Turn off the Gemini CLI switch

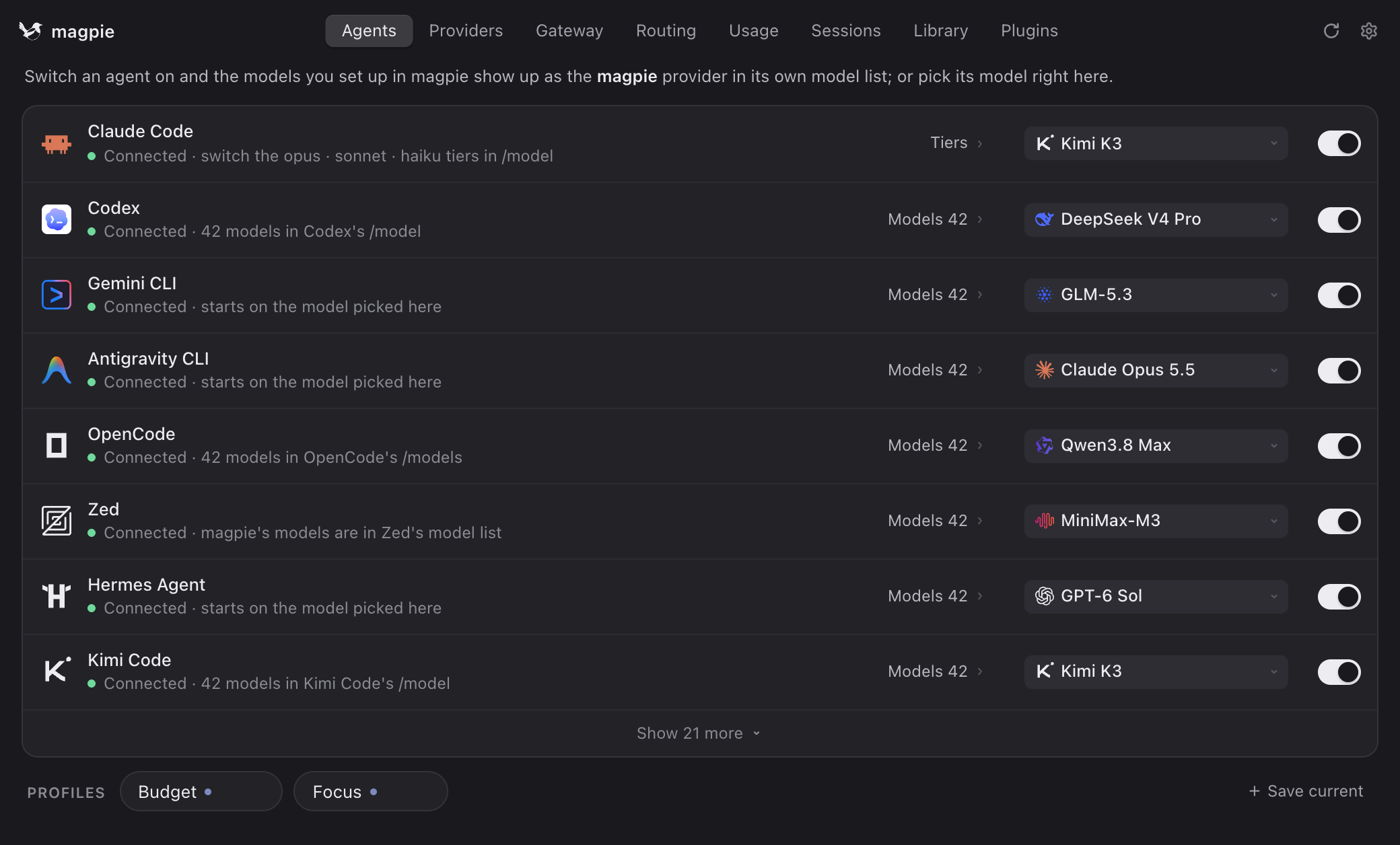pos(1339,295)
